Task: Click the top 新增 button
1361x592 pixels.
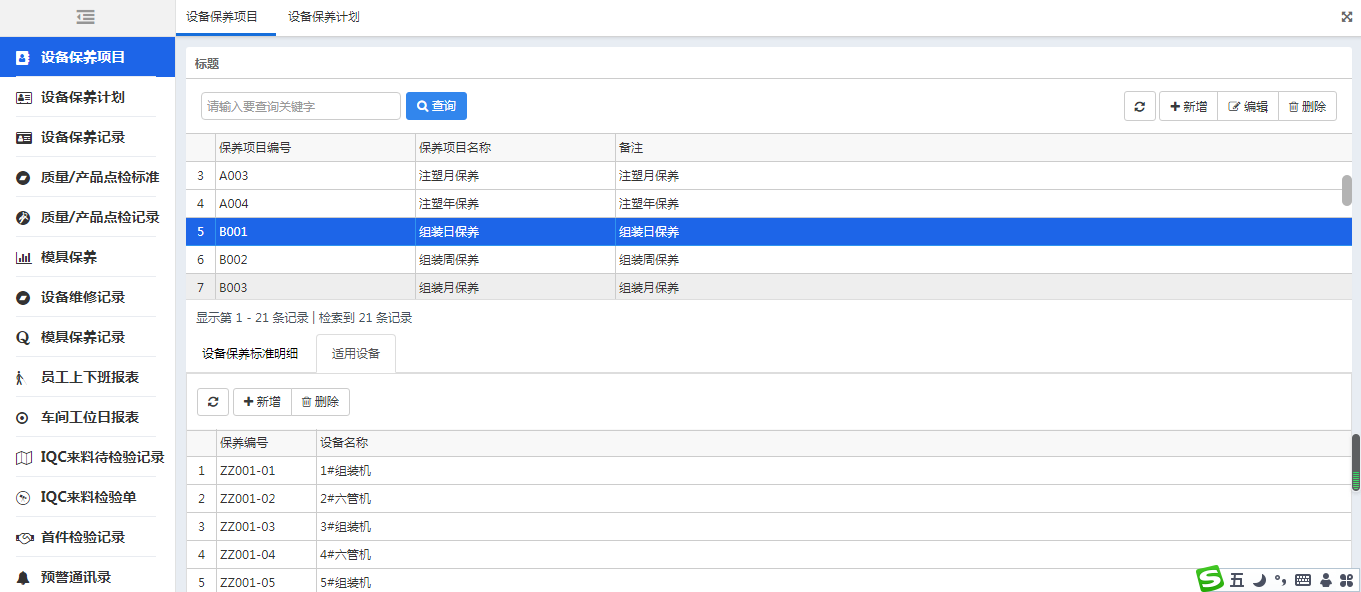Action: [x=1188, y=106]
